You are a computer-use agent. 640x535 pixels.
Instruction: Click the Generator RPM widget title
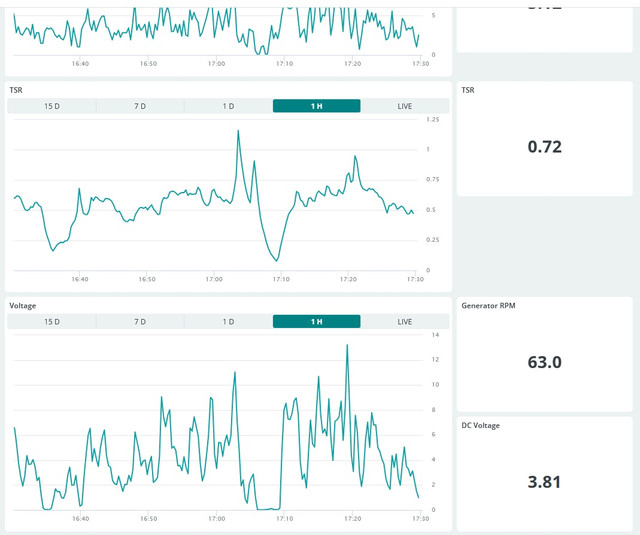point(489,306)
